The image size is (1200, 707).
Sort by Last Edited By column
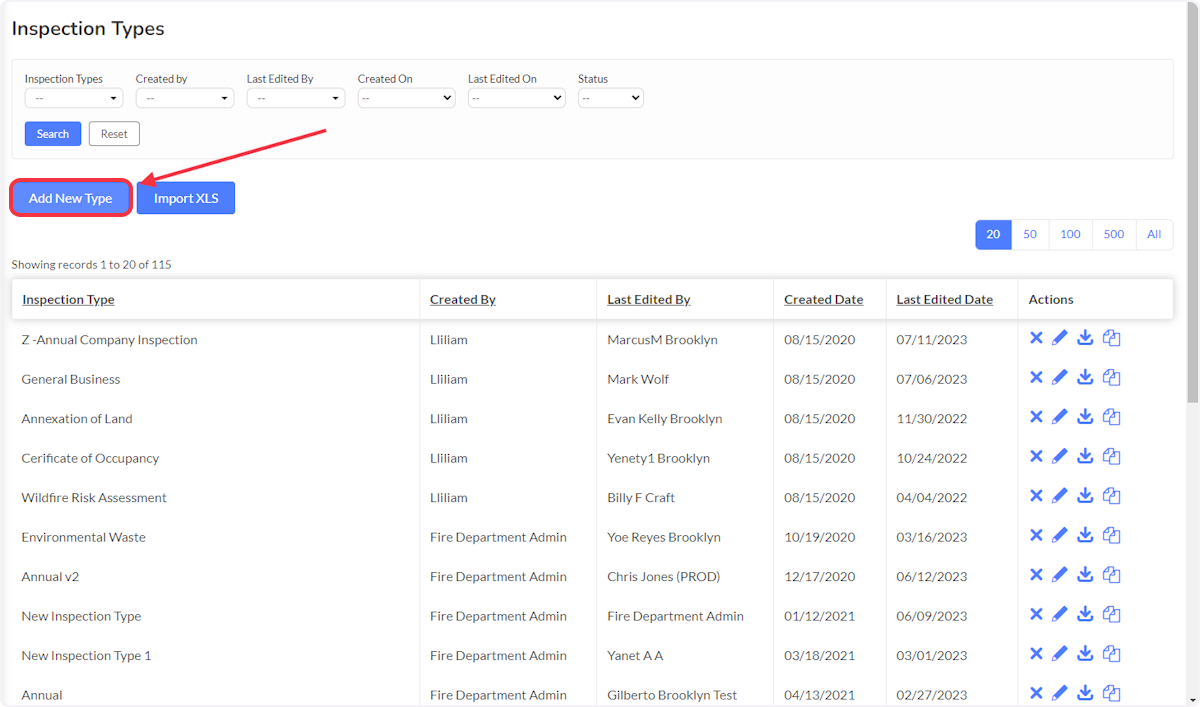pos(649,299)
